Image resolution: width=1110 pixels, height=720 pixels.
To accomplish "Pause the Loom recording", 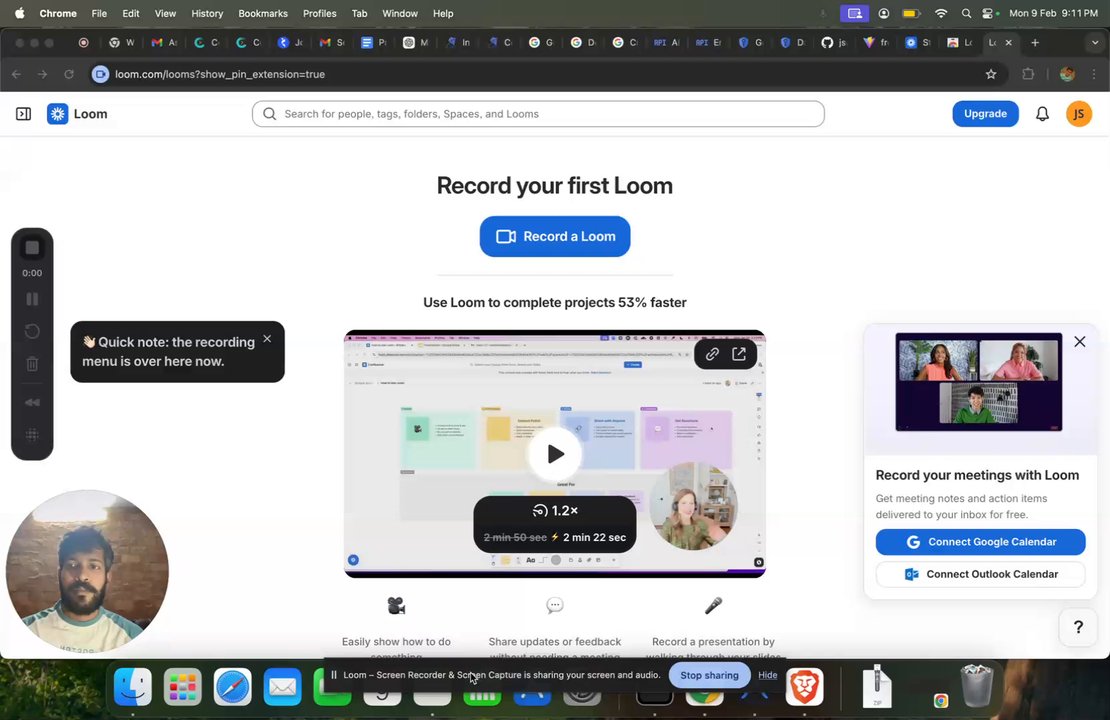I will pyautogui.click(x=32, y=299).
